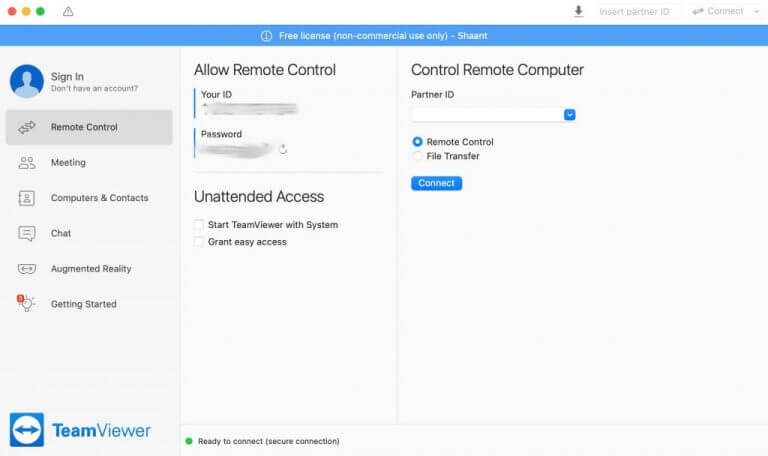Click the user avatar profile icon
768x456 pixels.
(x=27, y=81)
